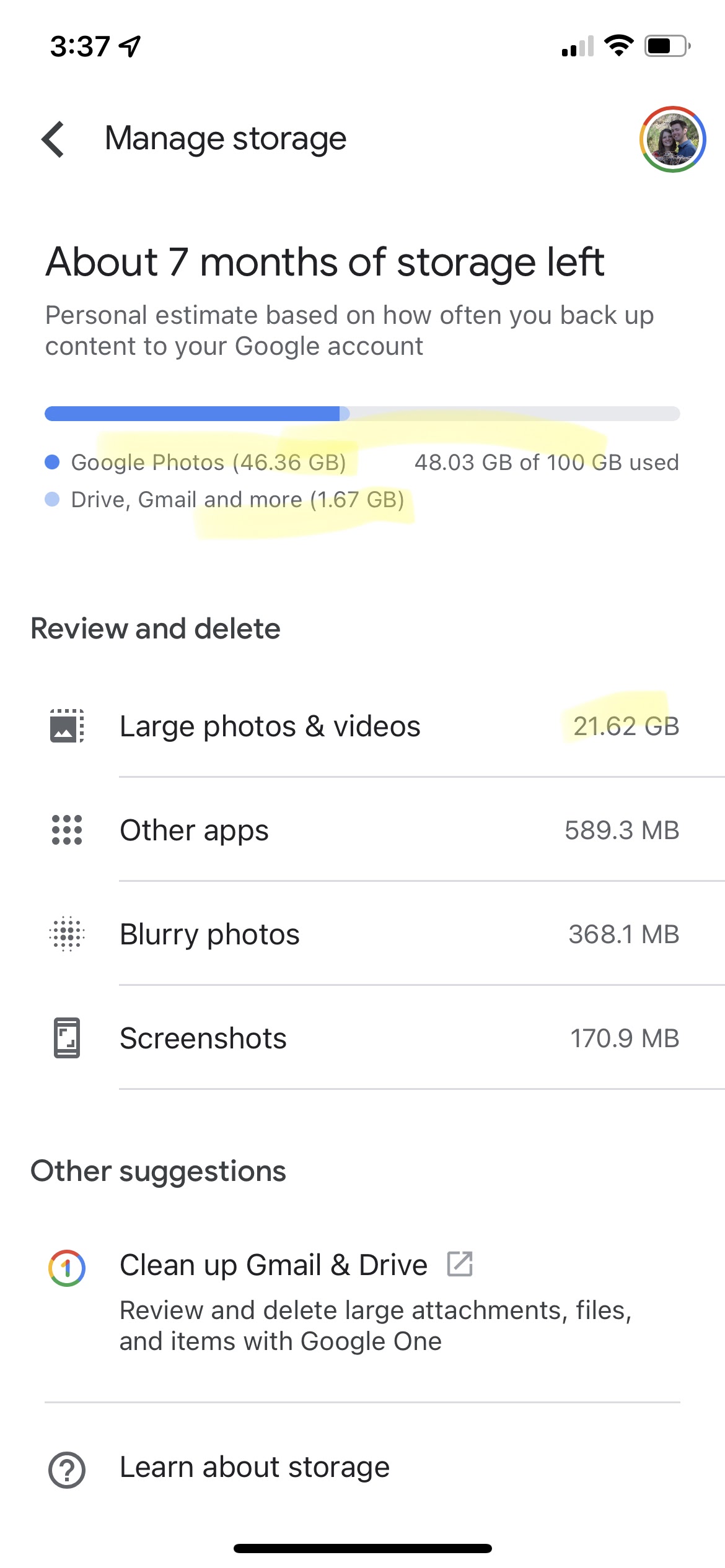Tap the storage usage progress bar
Image resolution: width=725 pixels, height=1568 pixels.
click(x=362, y=414)
